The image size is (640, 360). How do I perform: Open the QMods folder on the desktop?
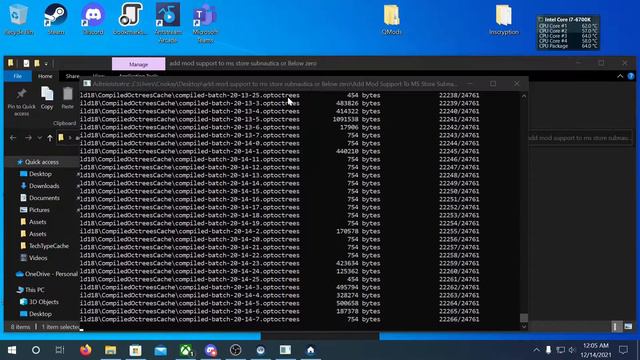coord(391,20)
